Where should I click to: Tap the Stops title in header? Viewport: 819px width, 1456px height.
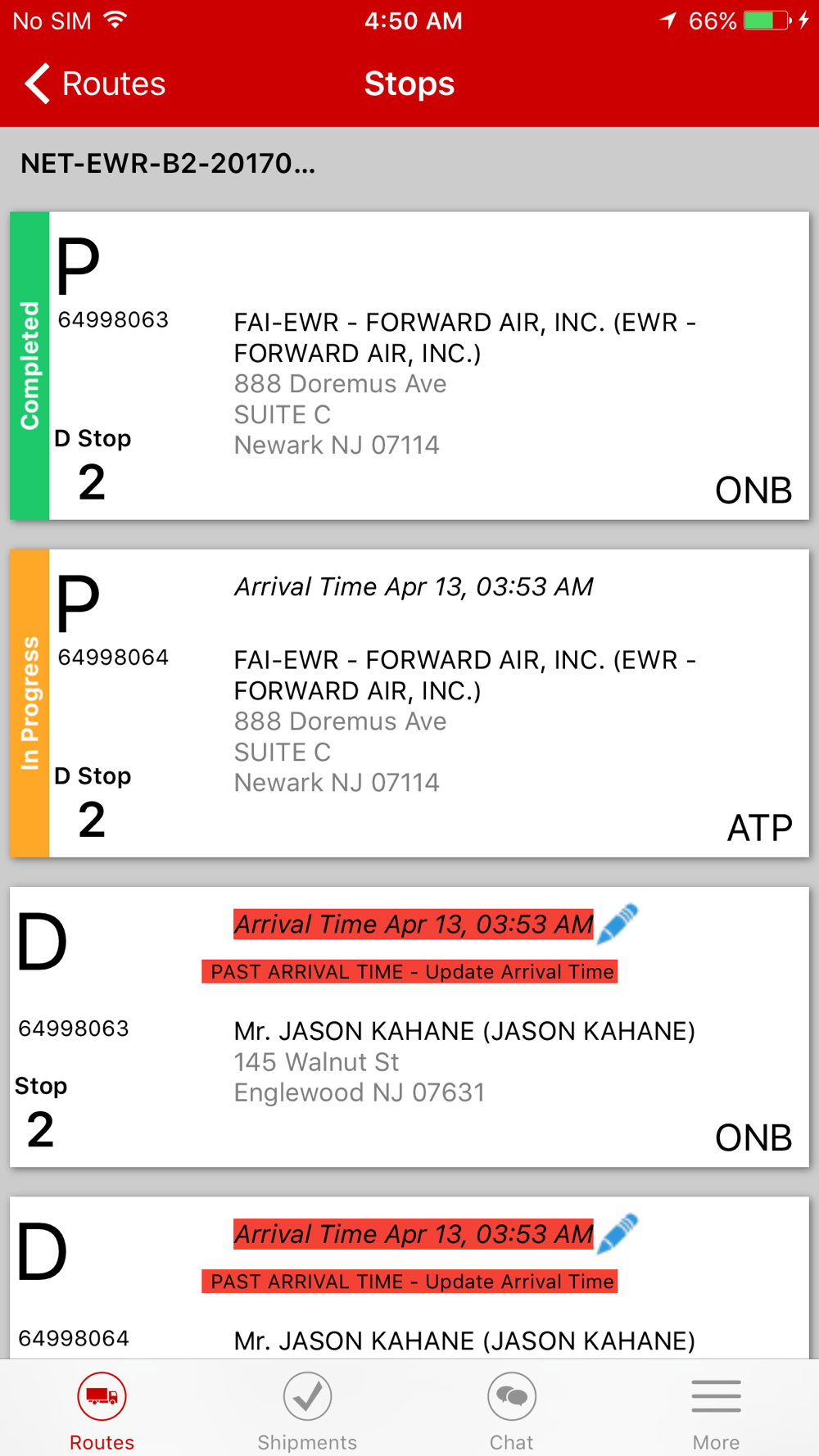click(x=409, y=84)
